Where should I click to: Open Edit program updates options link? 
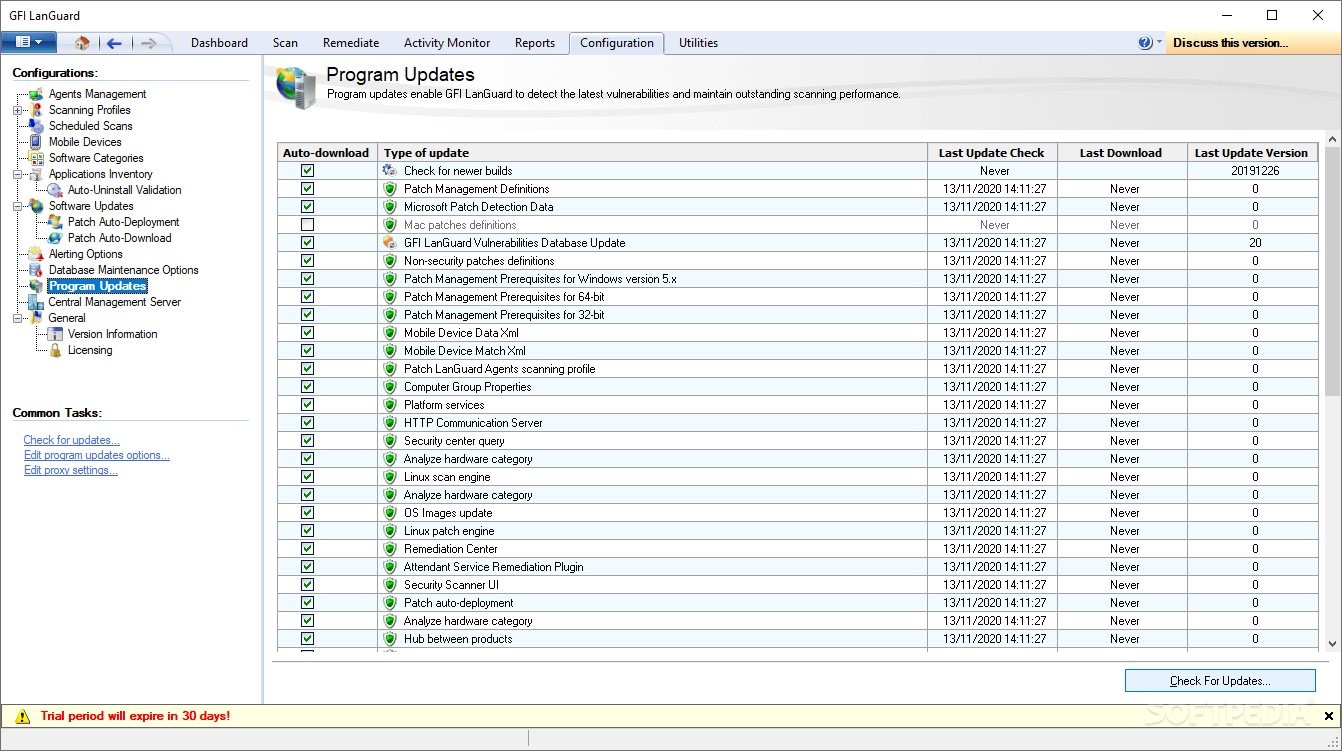pos(97,455)
